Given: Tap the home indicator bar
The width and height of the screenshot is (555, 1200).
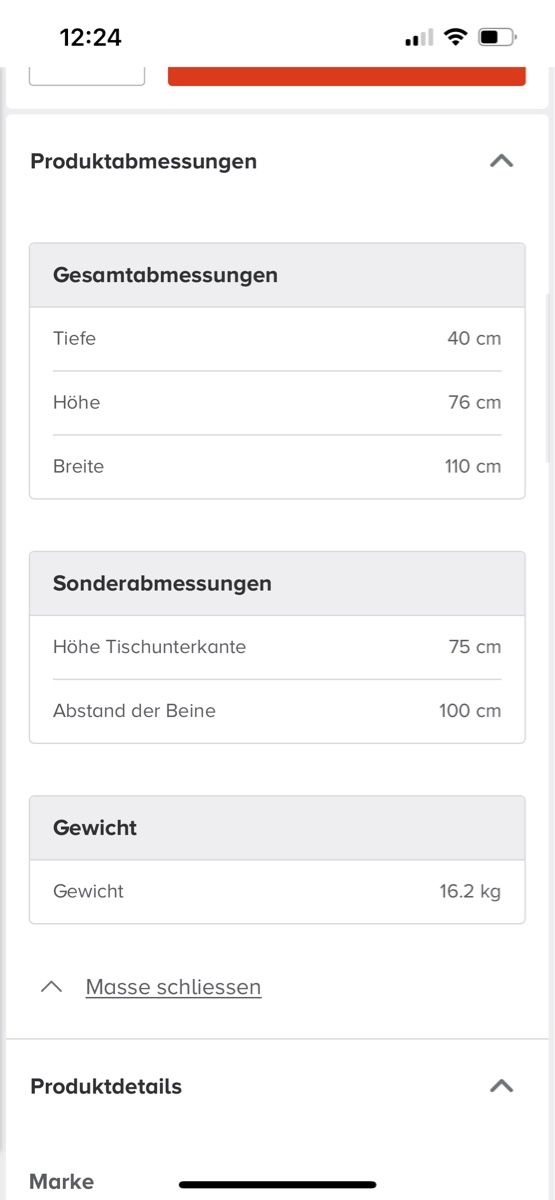Looking at the screenshot, I should pyautogui.click(x=277, y=1185).
